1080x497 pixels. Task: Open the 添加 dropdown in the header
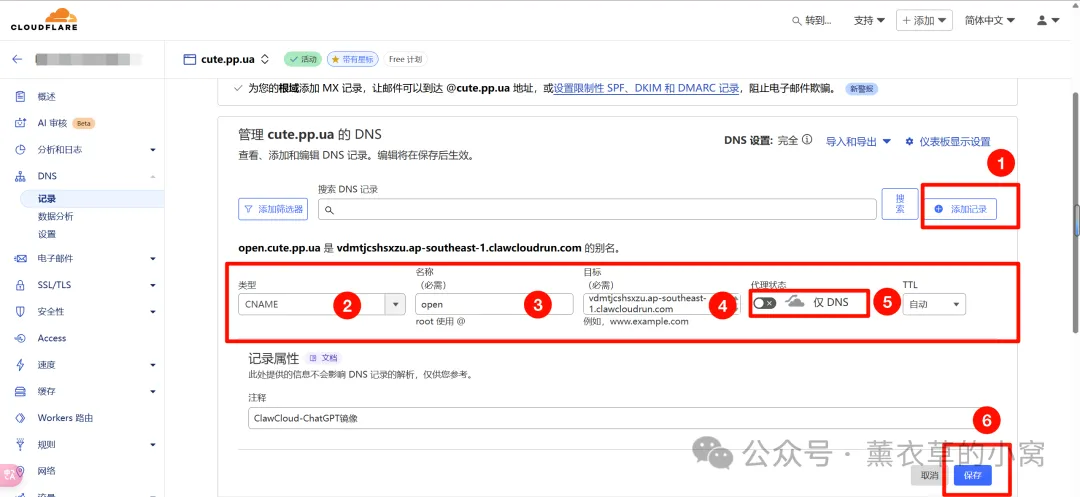924,20
